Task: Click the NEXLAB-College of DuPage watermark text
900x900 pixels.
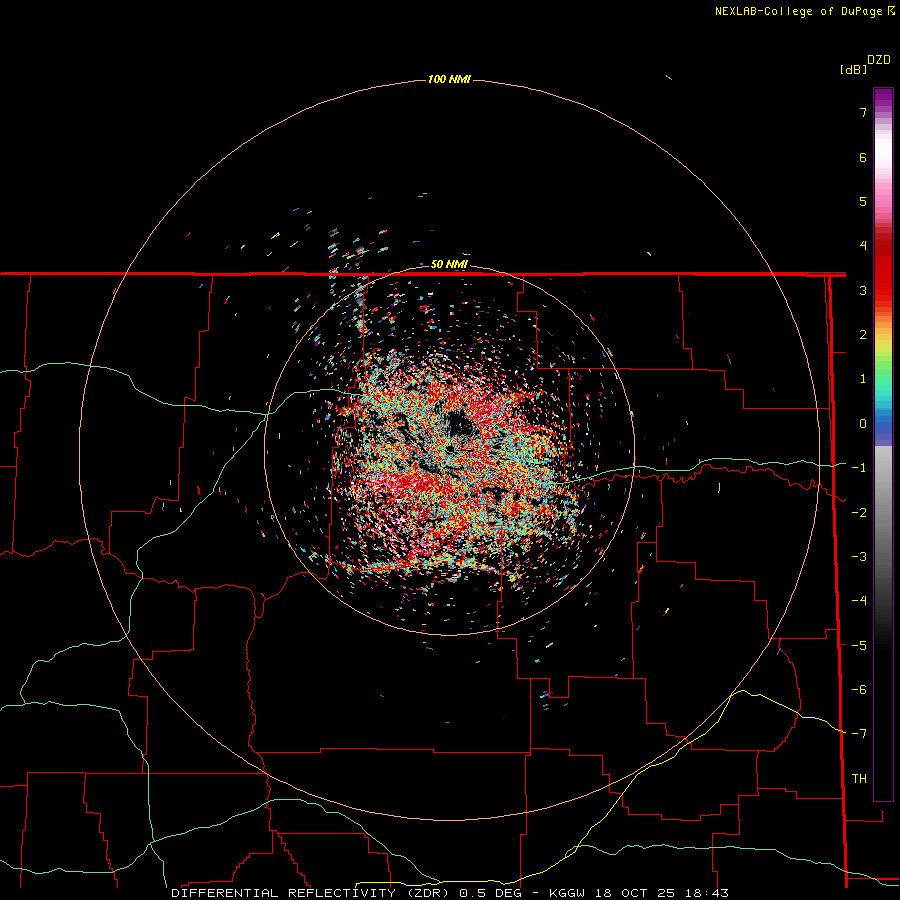Action: (804, 11)
